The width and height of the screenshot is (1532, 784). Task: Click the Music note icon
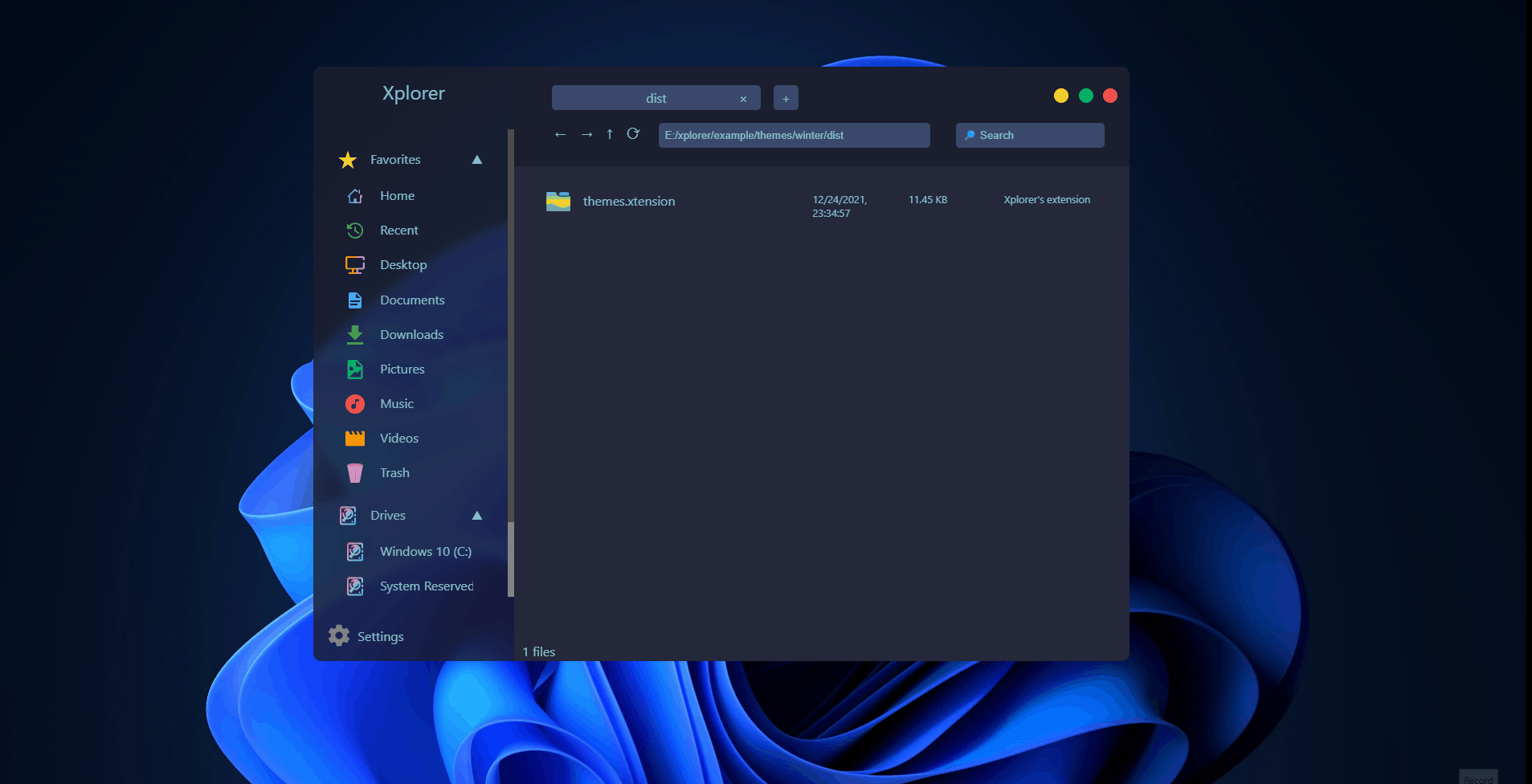[355, 404]
